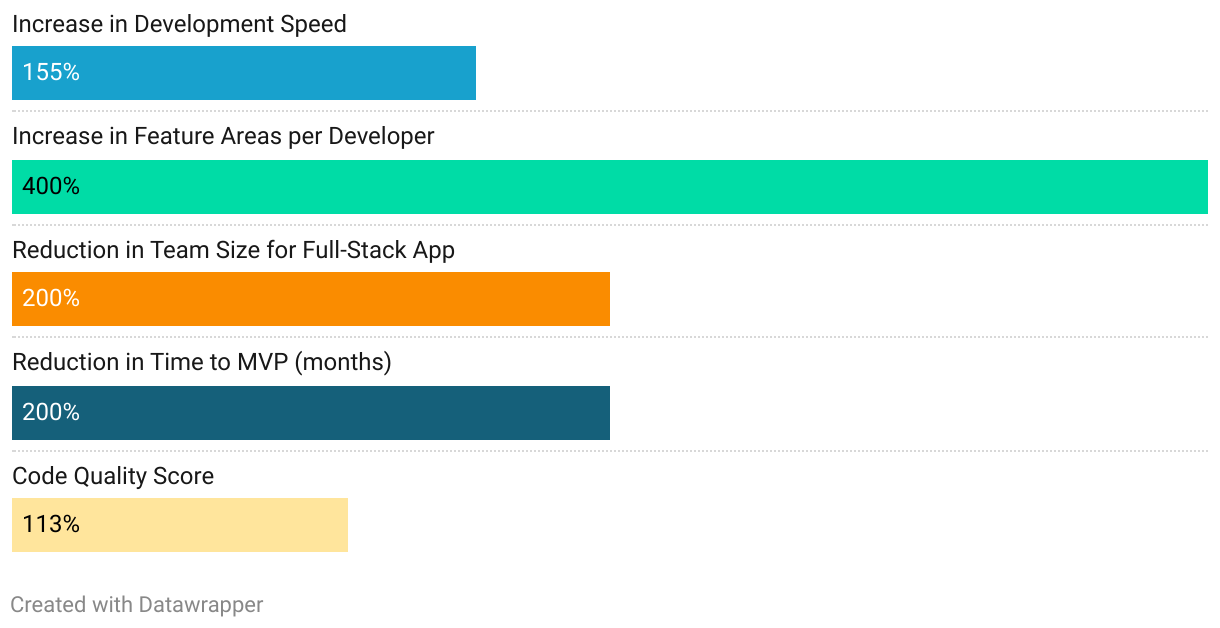Click the 113% value label
This screenshot has height=628, width=1220.
click(x=51, y=524)
